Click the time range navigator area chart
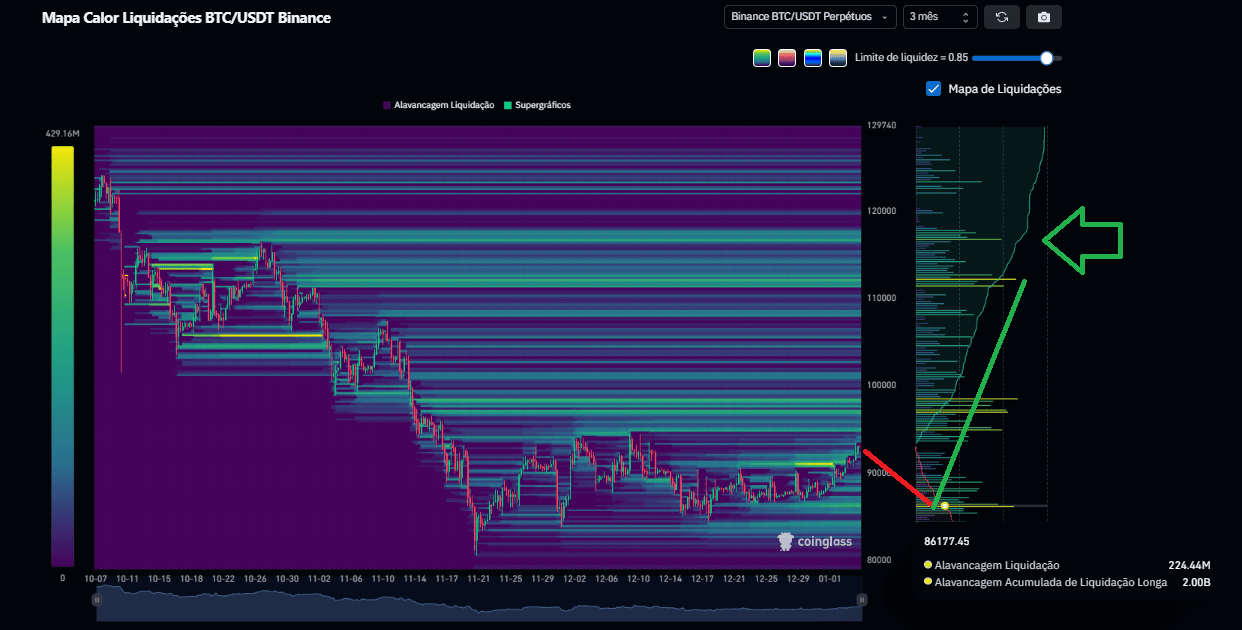 [478, 600]
